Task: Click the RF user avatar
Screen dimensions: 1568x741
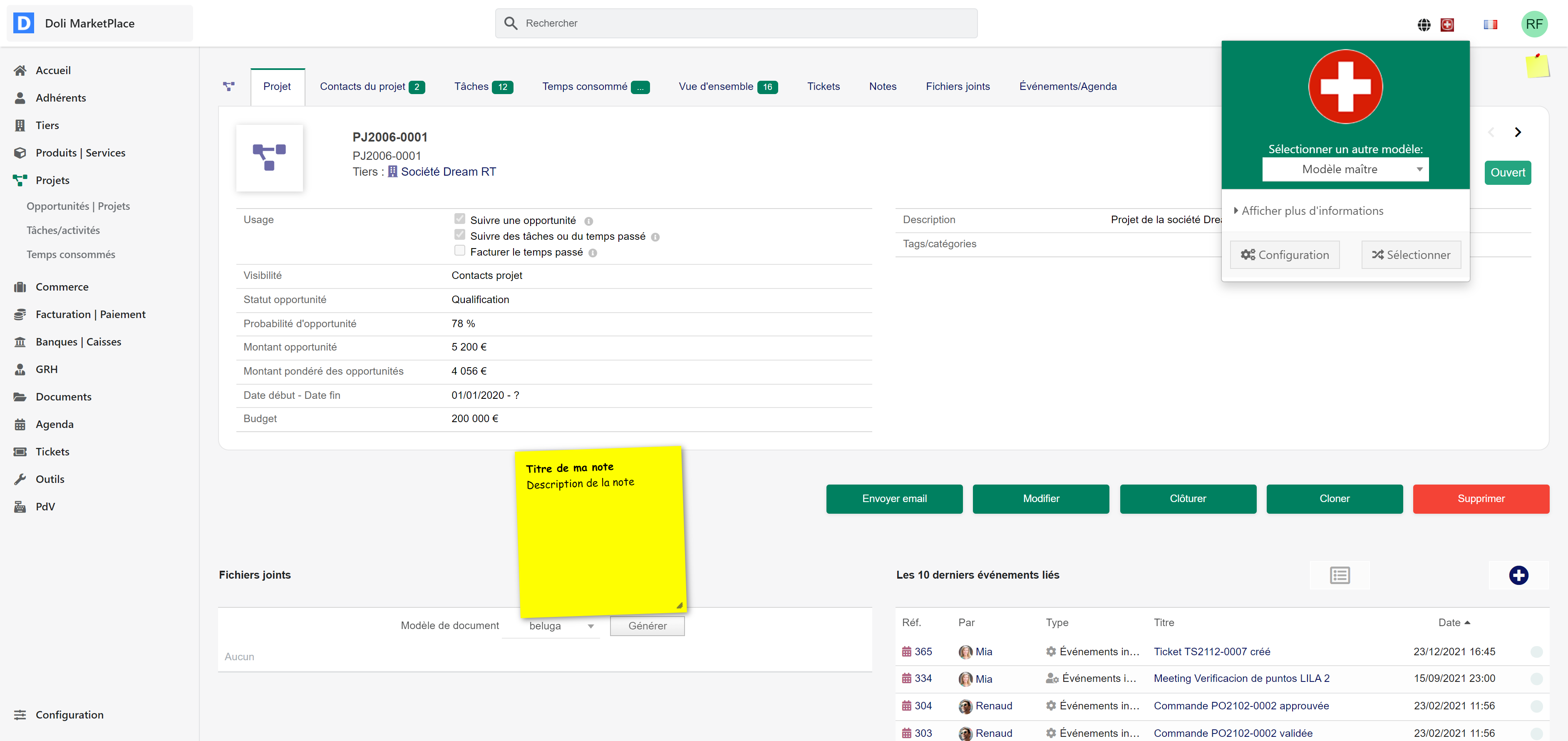Action: pyautogui.click(x=1534, y=25)
